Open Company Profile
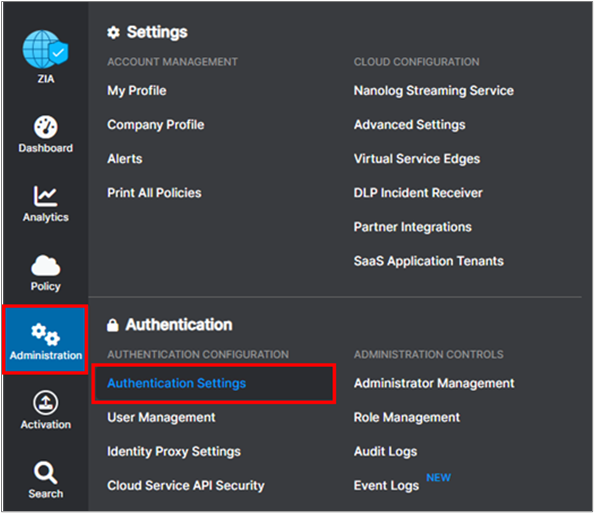 [x=156, y=125]
